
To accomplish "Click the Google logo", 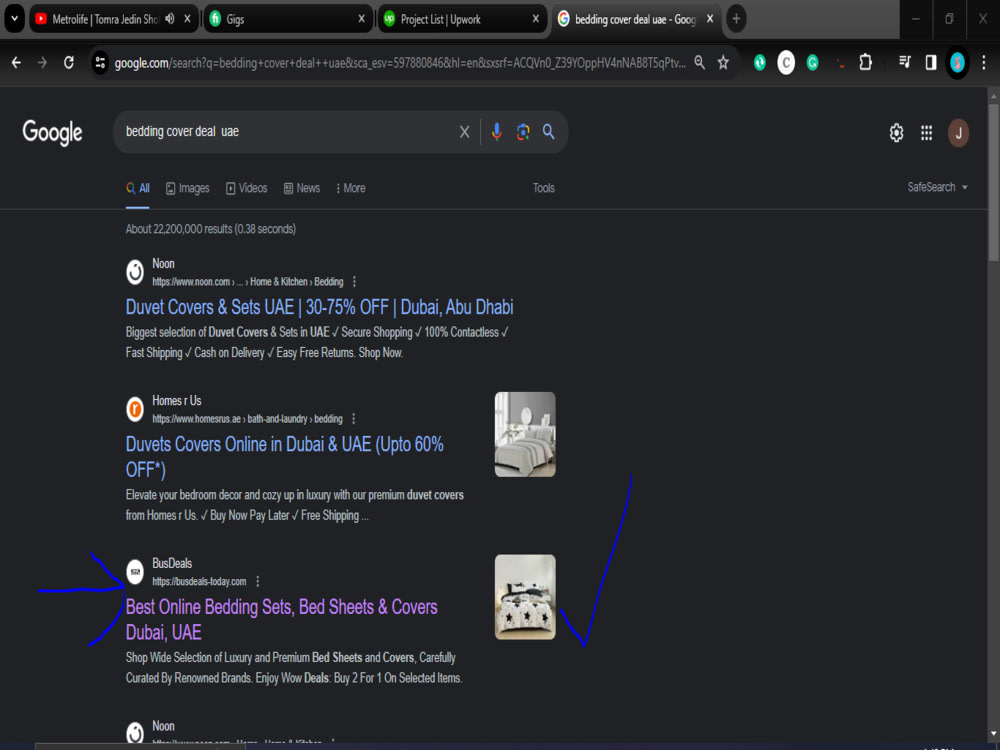I will click(52, 133).
